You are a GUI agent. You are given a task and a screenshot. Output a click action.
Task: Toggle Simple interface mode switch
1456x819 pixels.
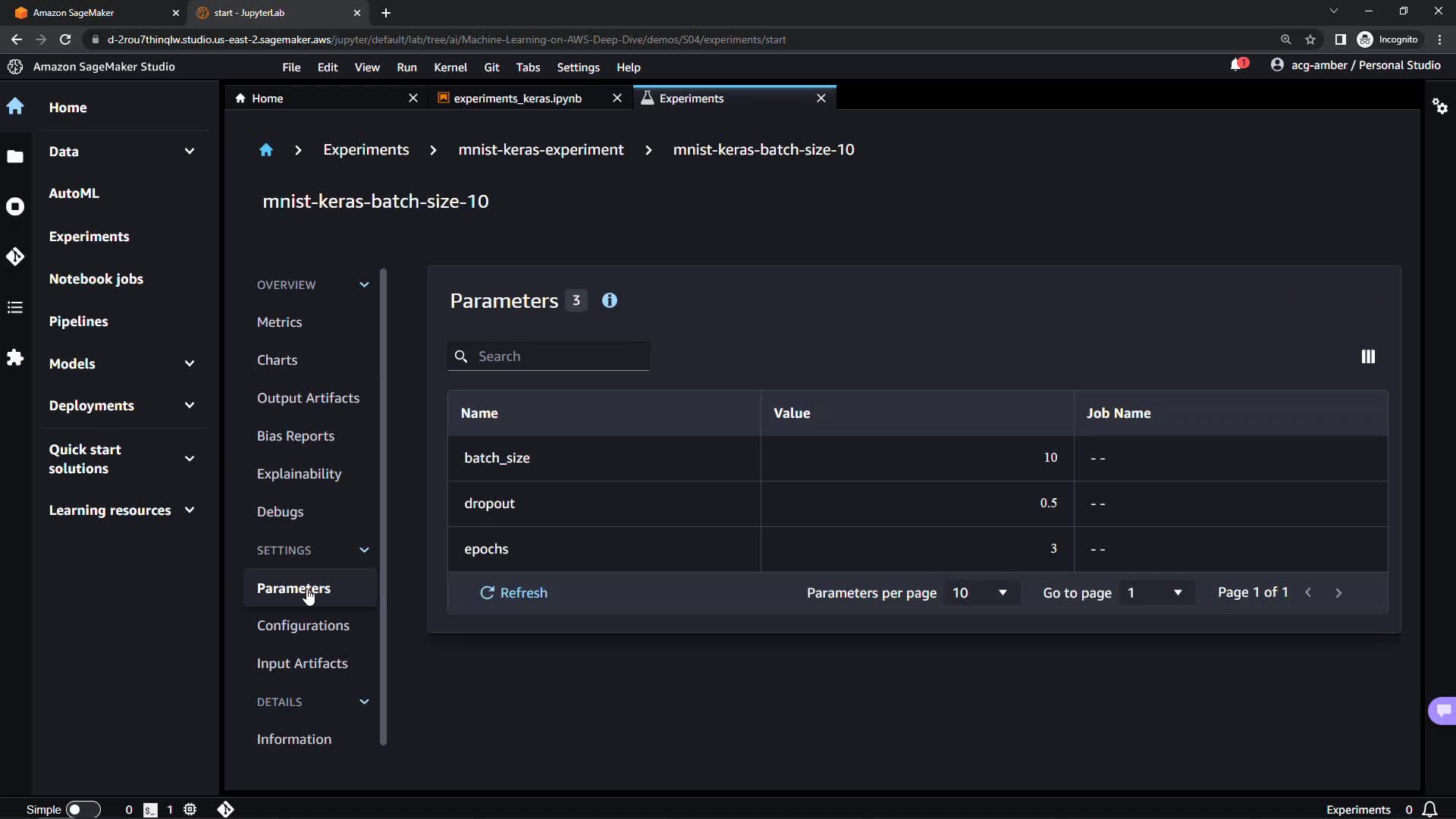pyautogui.click(x=83, y=809)
